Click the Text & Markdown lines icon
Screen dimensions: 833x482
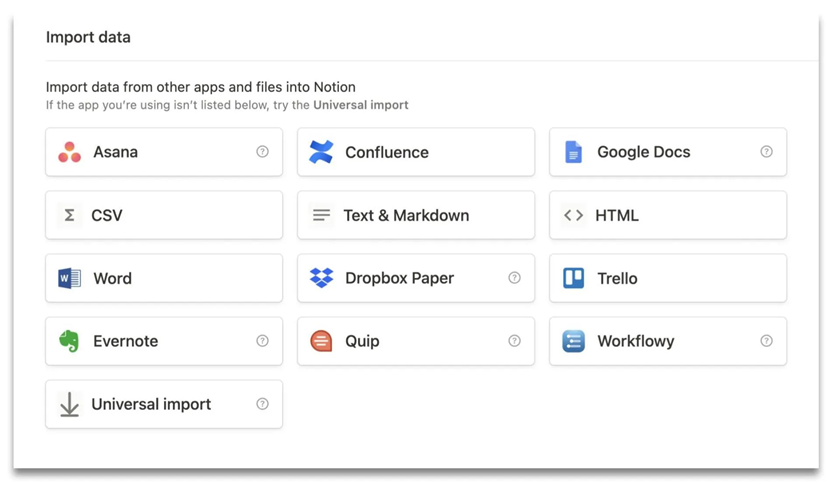321,215
